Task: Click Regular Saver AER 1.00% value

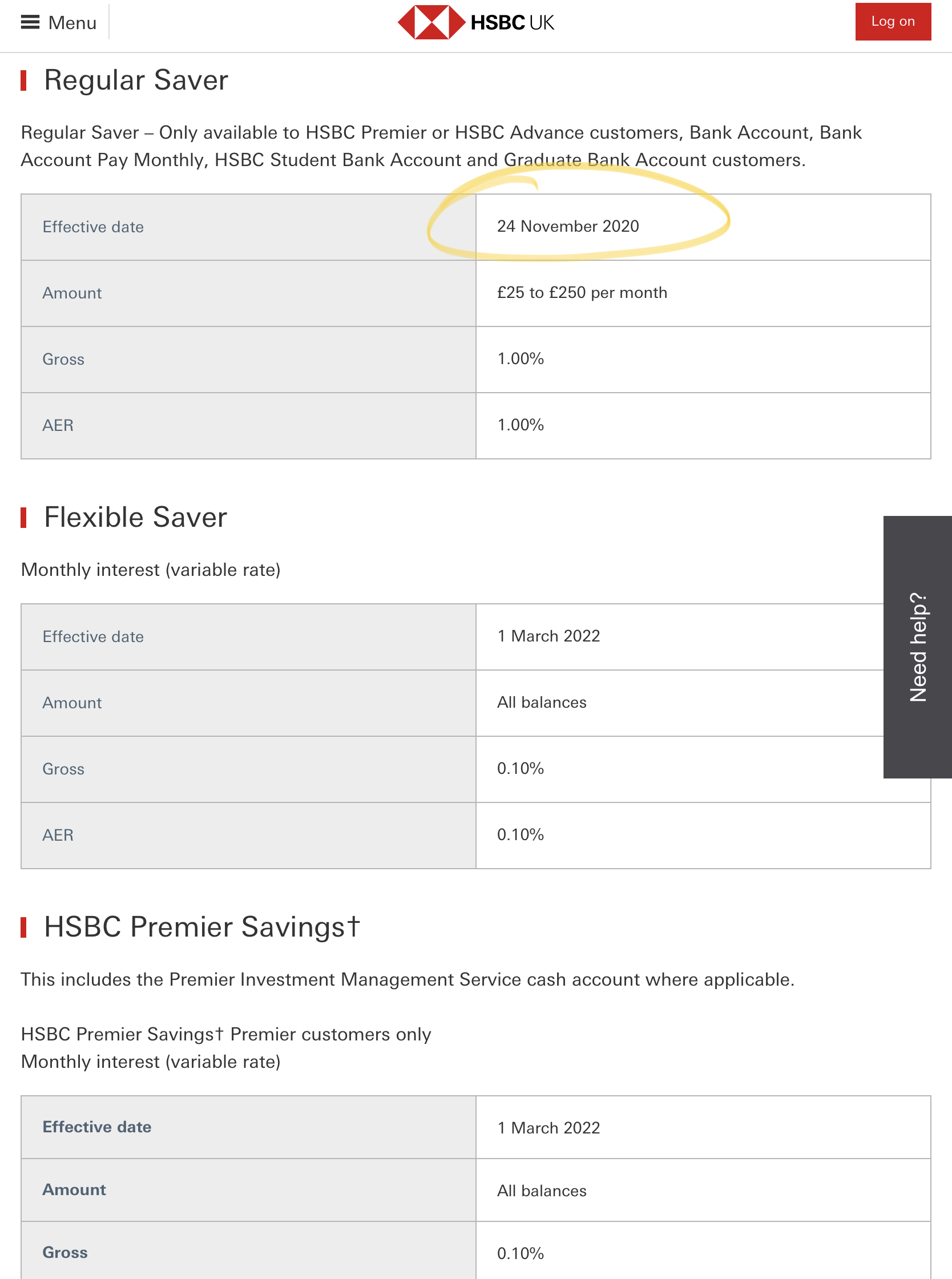Action: coord(521,425)
